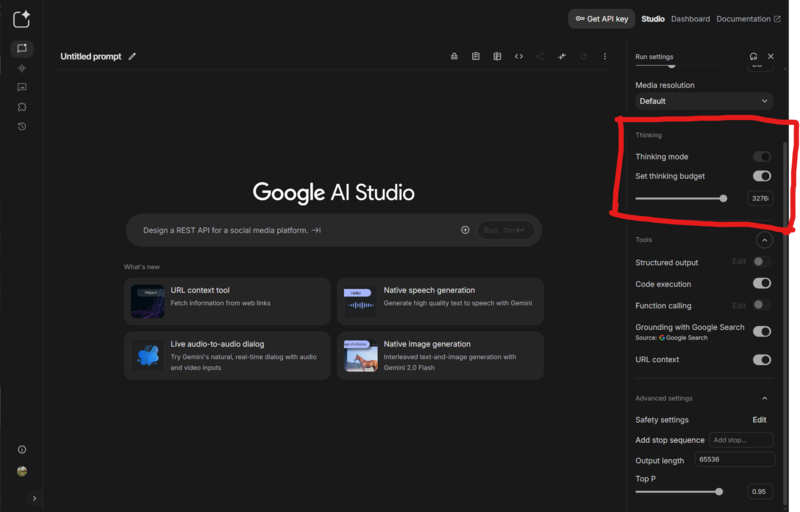Click the Add stop sequence field

(x=741, y=440)
